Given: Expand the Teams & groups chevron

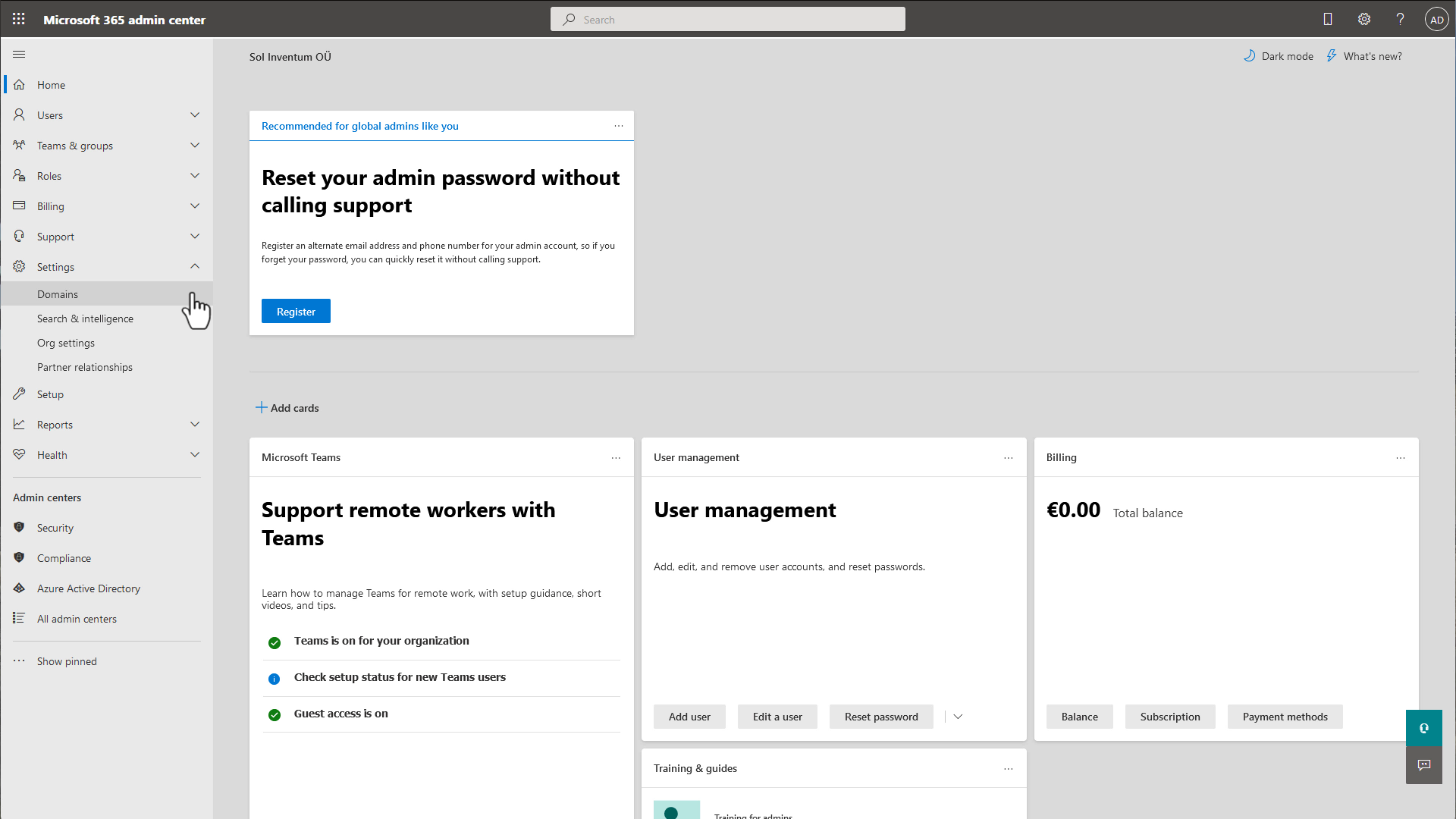Looking at the screenshot, I should 195,146.
